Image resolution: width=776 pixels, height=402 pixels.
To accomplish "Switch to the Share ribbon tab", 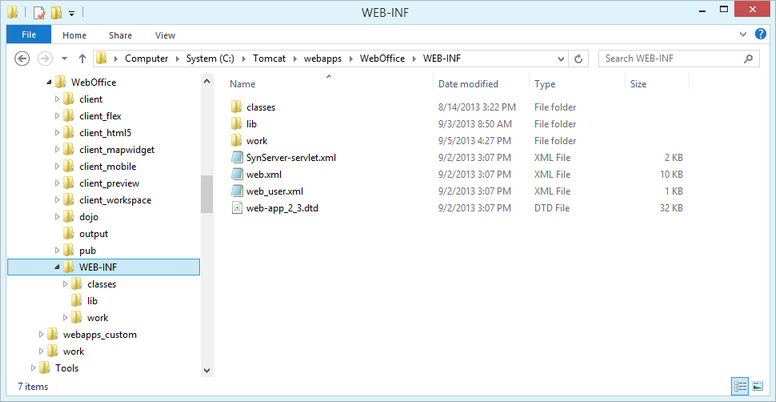I will pyautogui.click(x=120, y=35).
